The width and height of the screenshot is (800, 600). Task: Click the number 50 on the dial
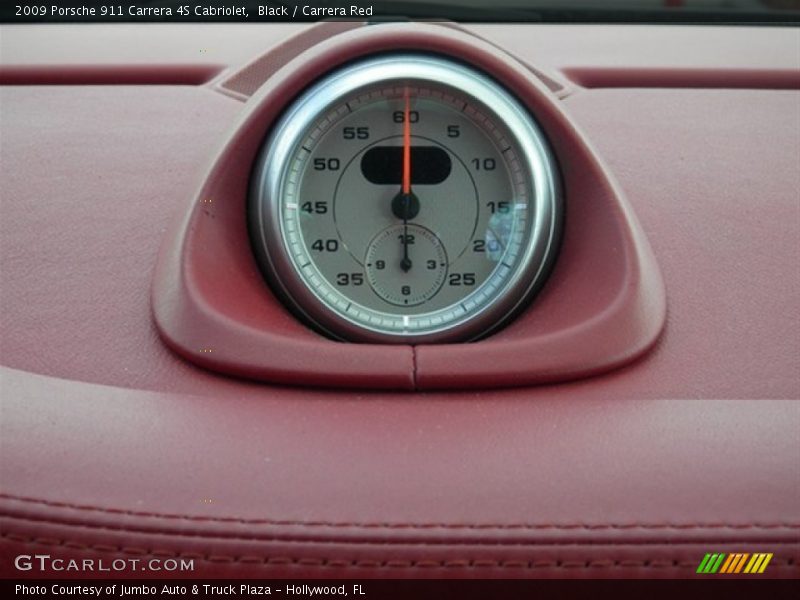pyautogui.click(x=326, y=164)
